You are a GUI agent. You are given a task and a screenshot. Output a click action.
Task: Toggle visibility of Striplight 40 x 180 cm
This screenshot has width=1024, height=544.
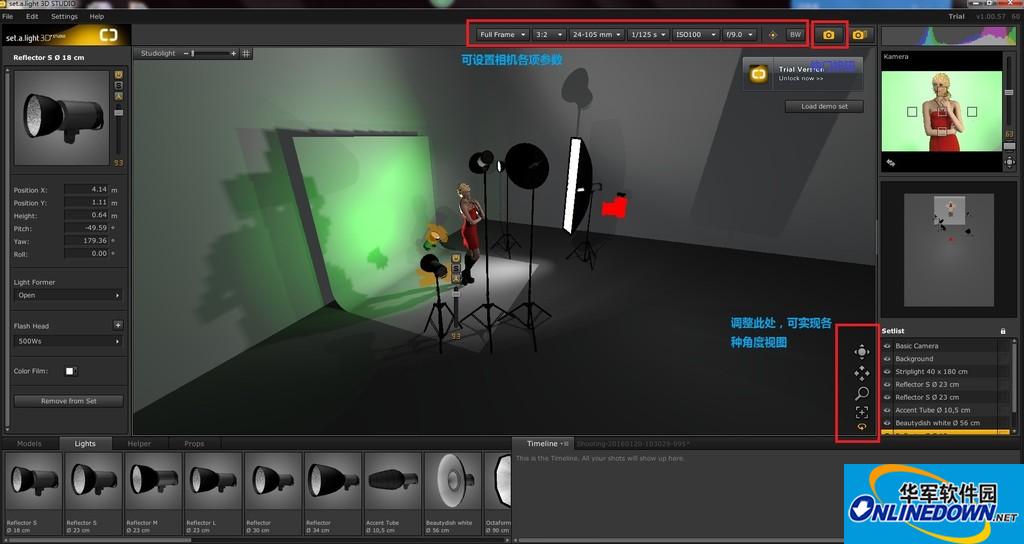887,372
